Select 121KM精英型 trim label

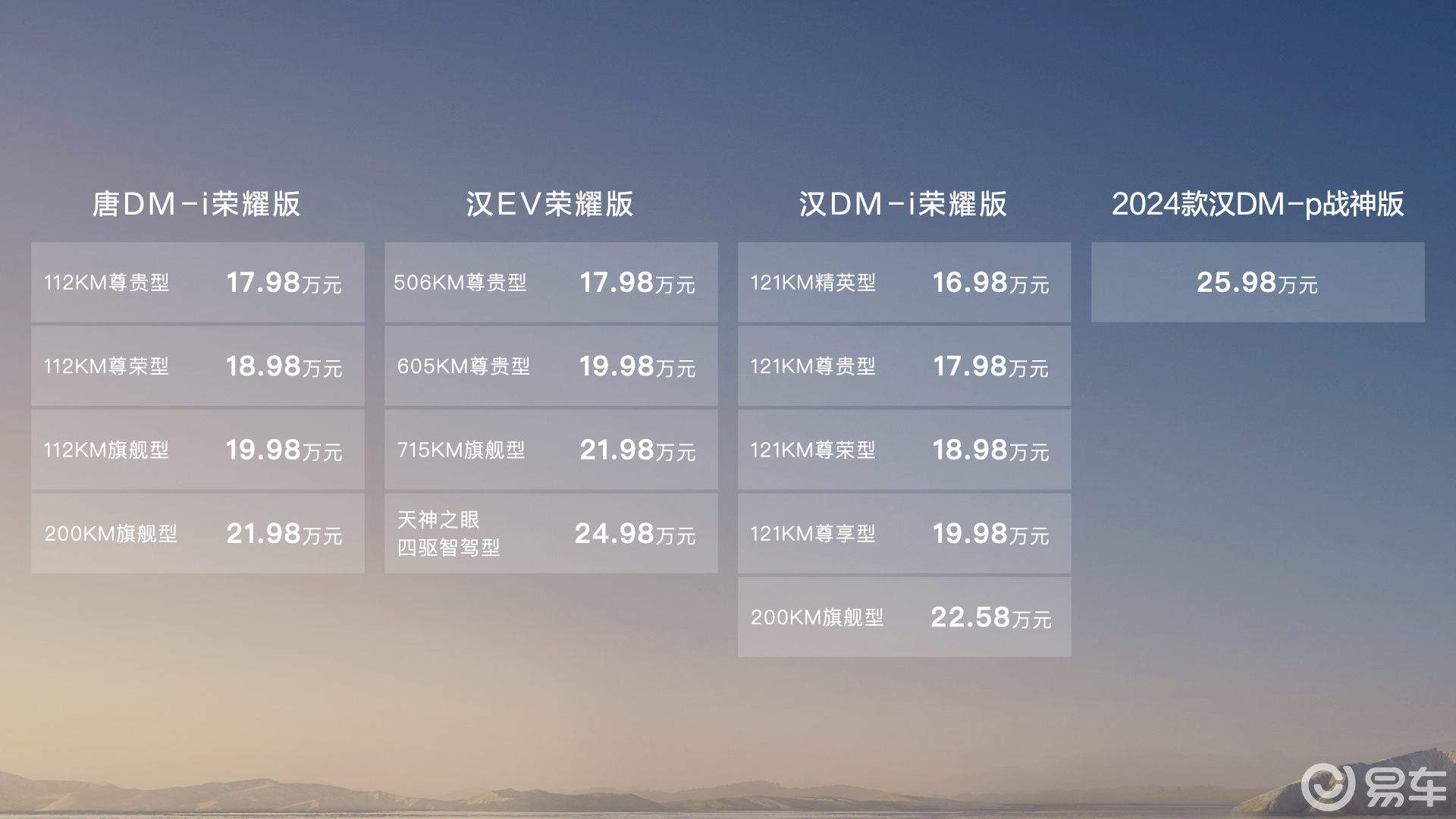coord(813,283)
